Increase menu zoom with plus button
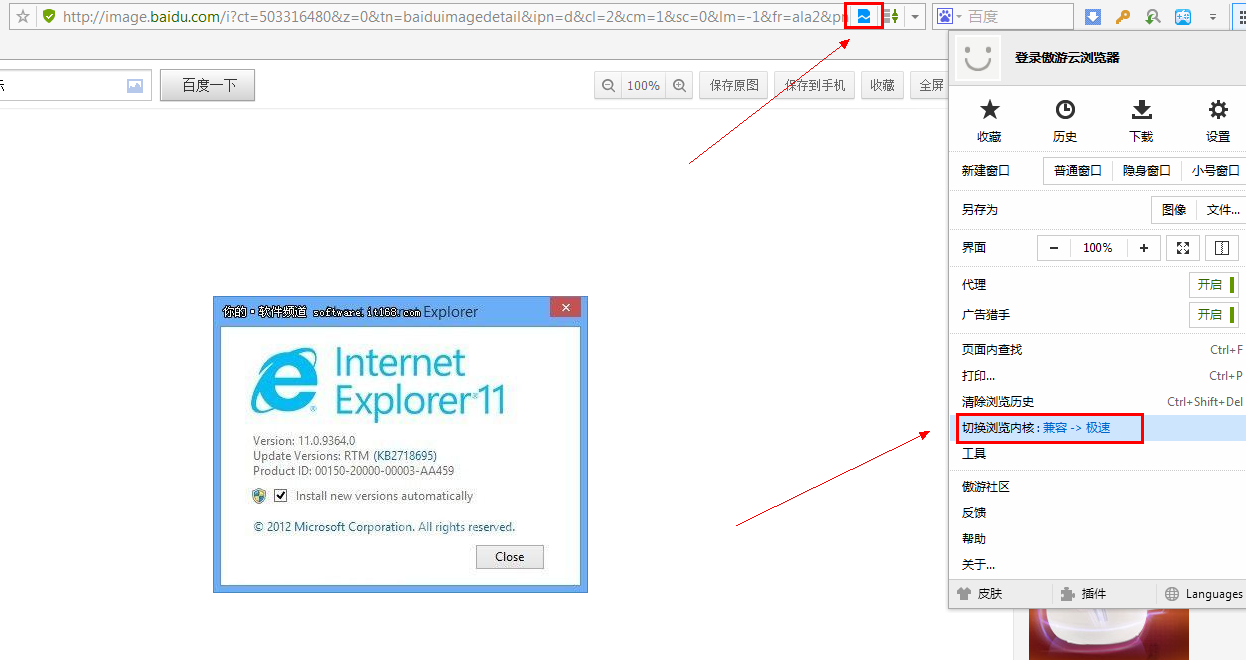Screen dimensions: 1246x660 (1143, 248)
